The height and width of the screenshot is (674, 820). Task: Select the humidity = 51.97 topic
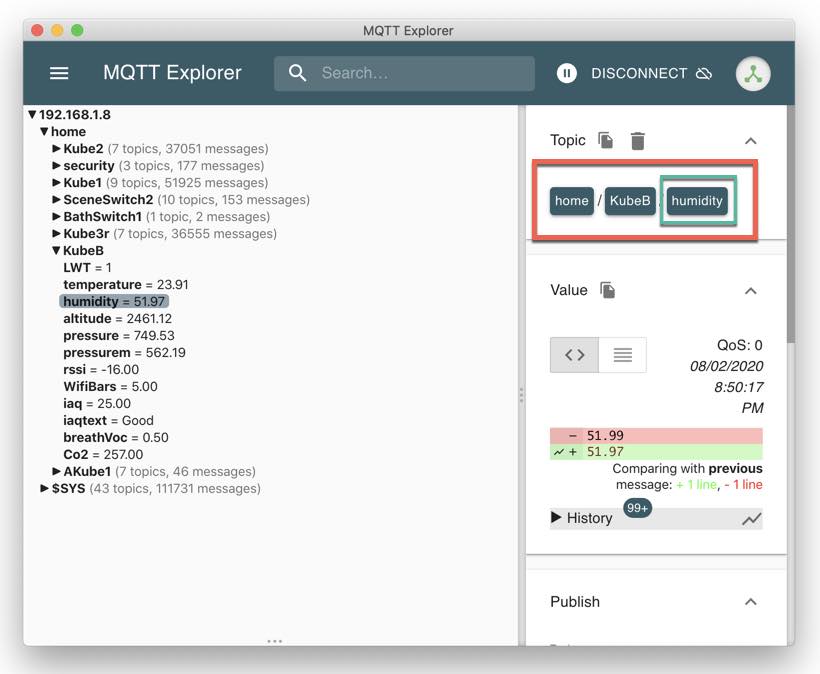click(x=114, y=302)
